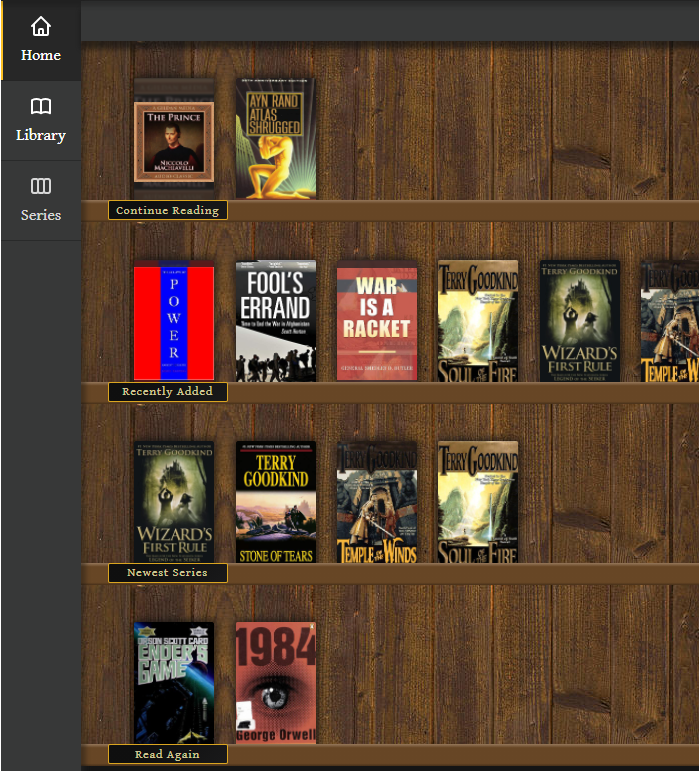Screen dimensions: 699x771
Task: Click the Library open-book icon
Action: click(x=41, y=106)
